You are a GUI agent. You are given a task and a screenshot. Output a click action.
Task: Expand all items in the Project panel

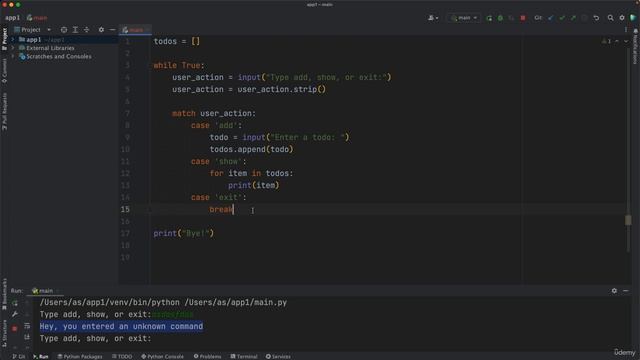click(75, 30)
